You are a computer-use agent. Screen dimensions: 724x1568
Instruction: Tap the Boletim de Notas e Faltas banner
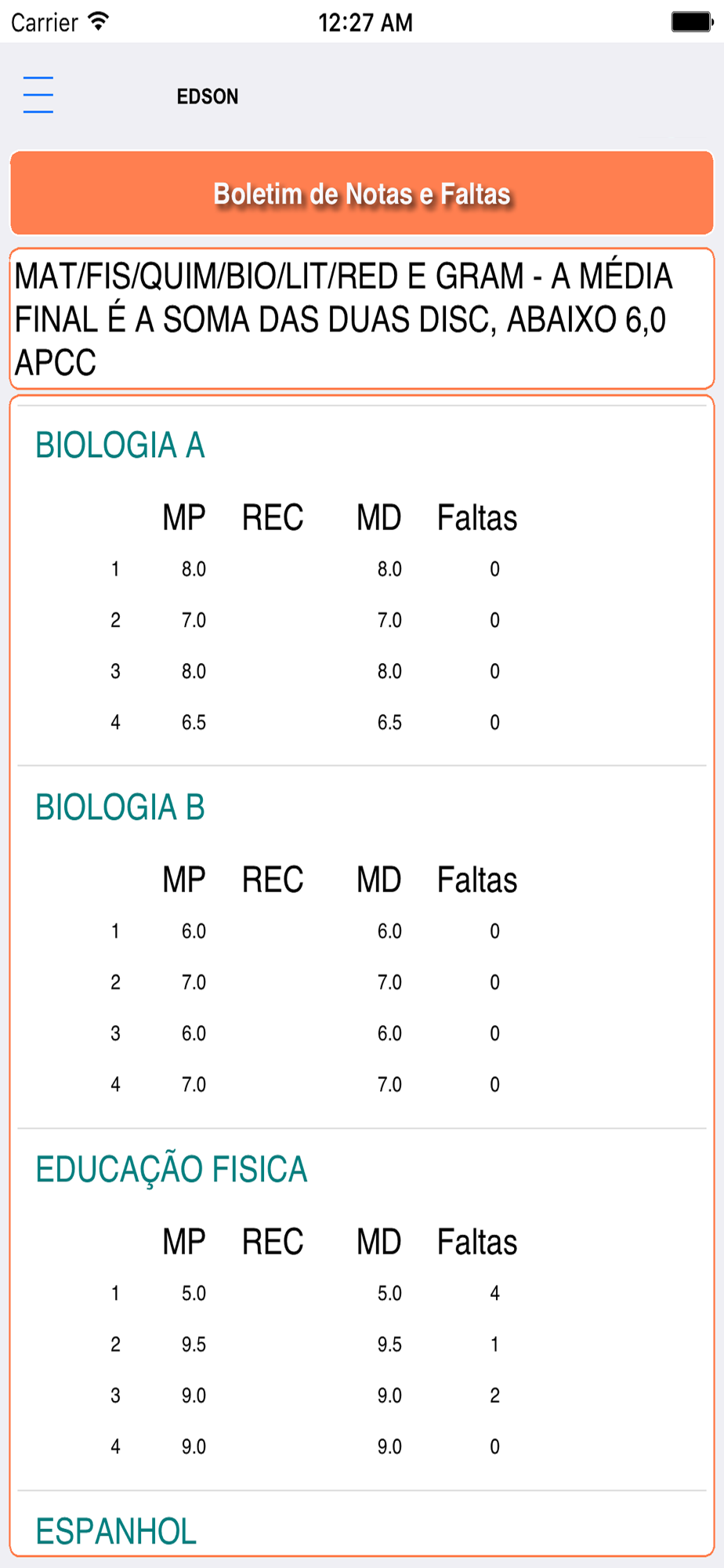point(362,194)
